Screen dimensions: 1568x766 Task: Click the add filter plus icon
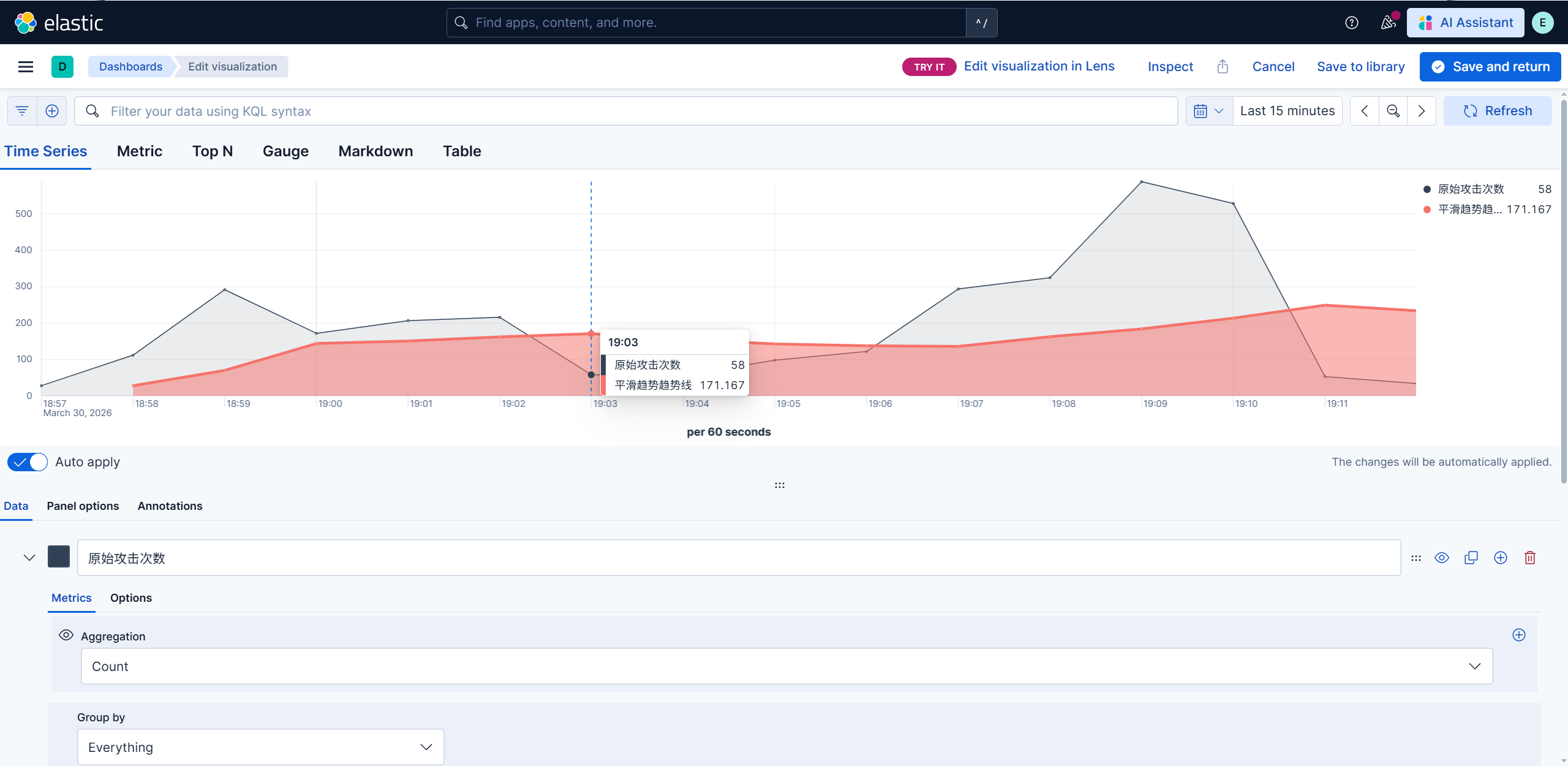coord(52,111)
